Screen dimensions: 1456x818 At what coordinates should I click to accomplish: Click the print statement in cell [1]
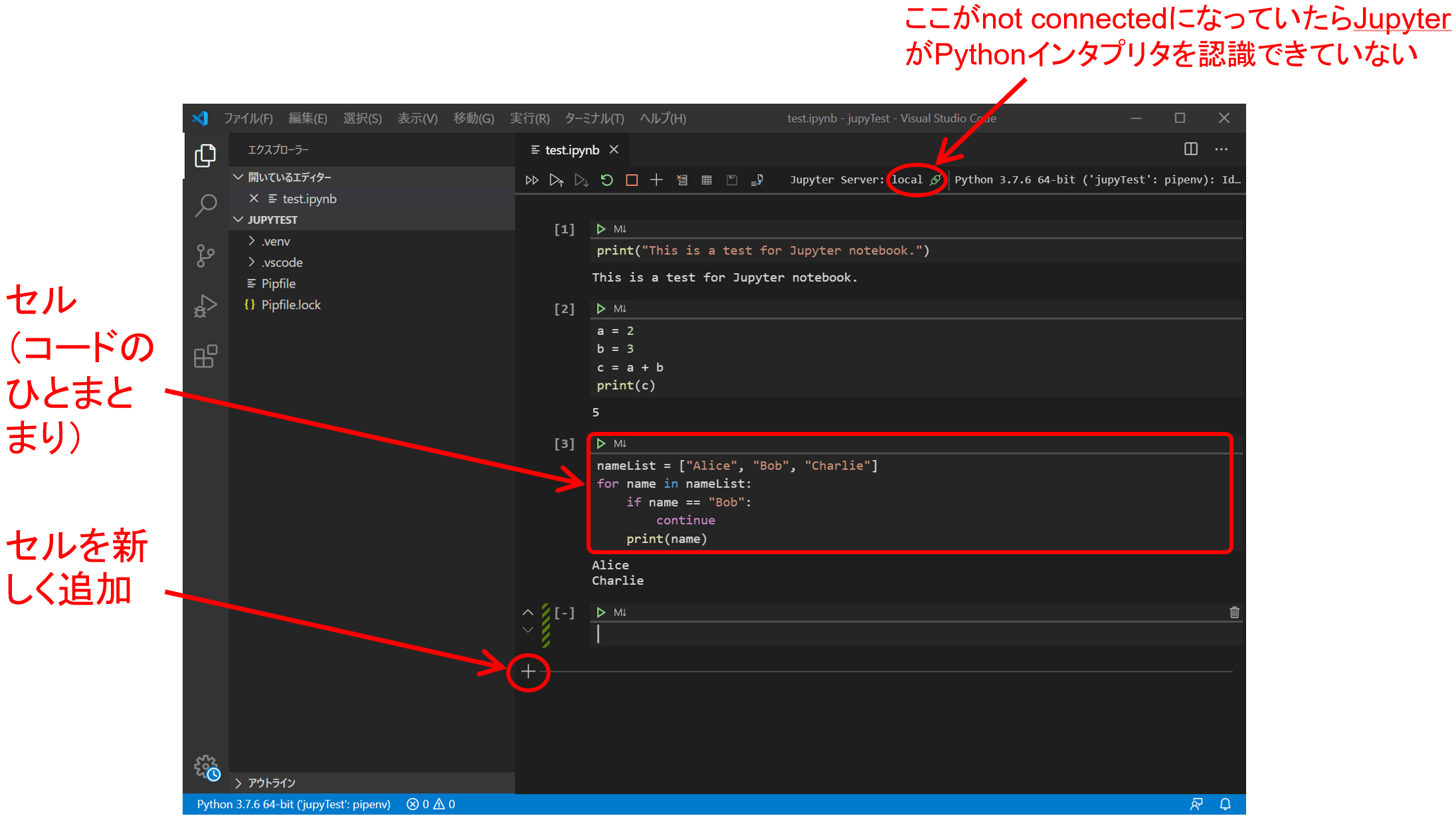click(763, 251)
